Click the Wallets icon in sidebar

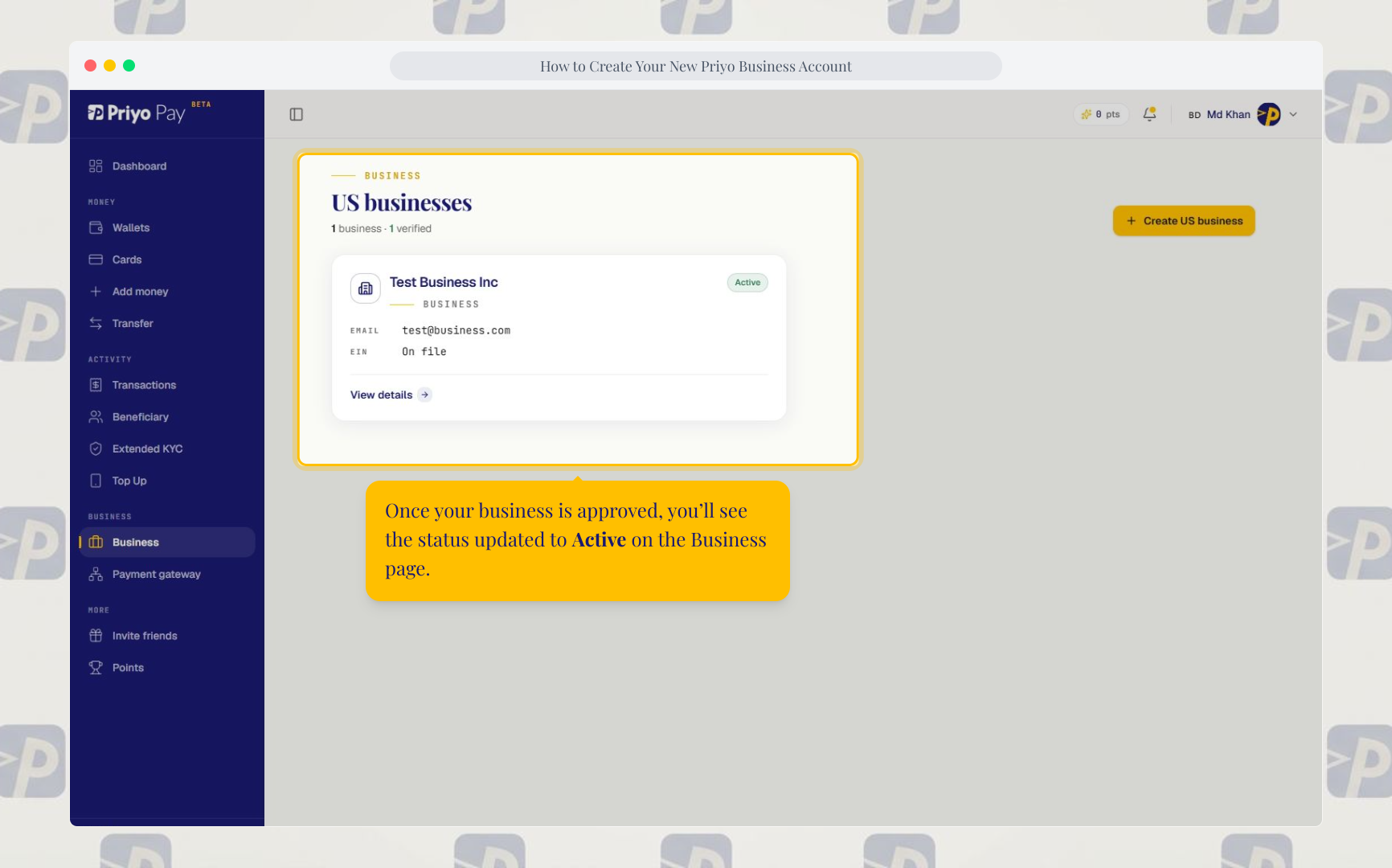click(x=96, y=227)
